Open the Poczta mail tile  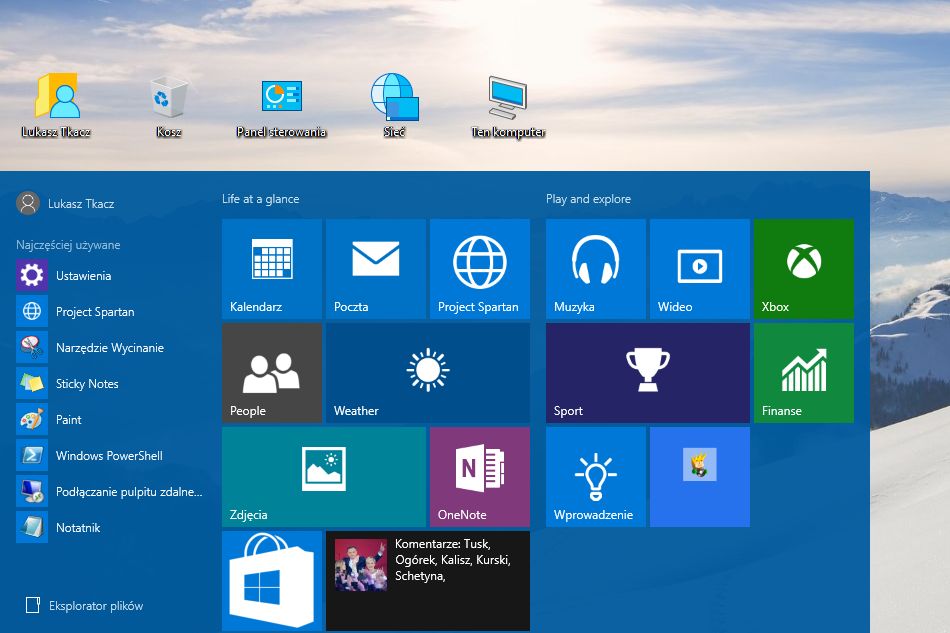tap(376, 269)
